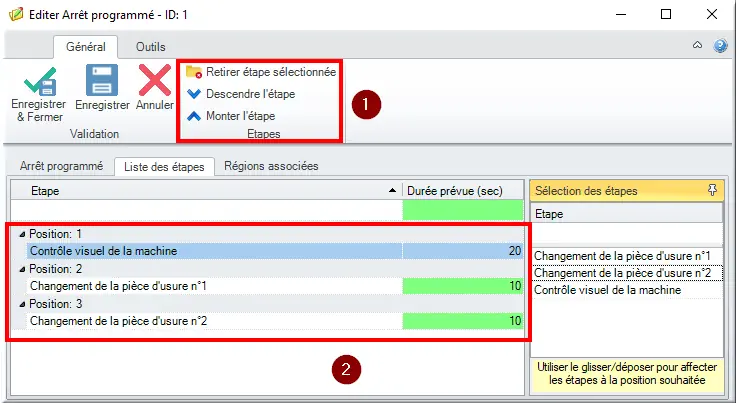Click the Durée prévue (sec) column header
The width and height of the screenshot is (736, 403).
(463, 190)
